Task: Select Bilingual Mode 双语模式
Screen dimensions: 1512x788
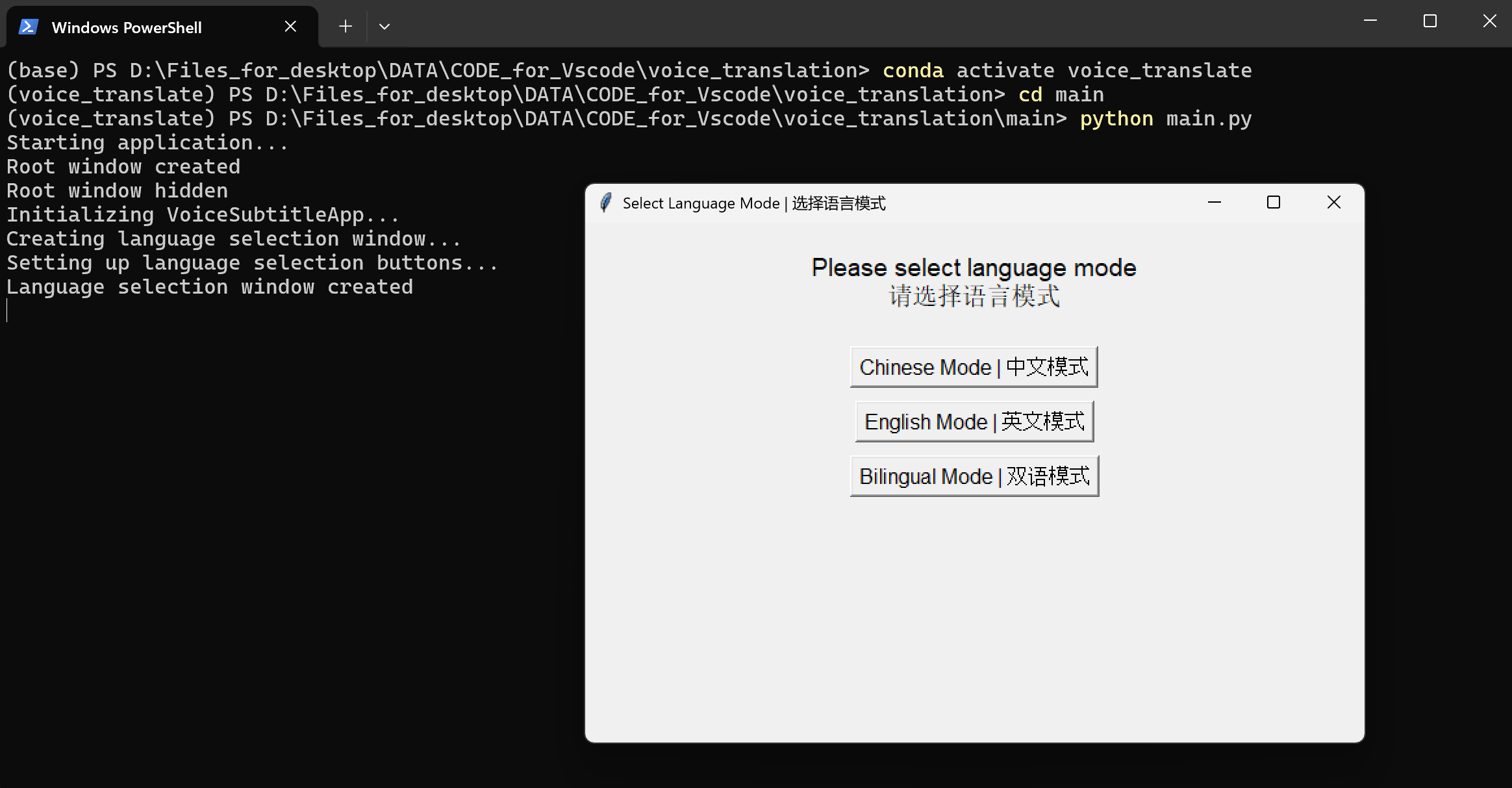Action: click(x=973, y=475)
